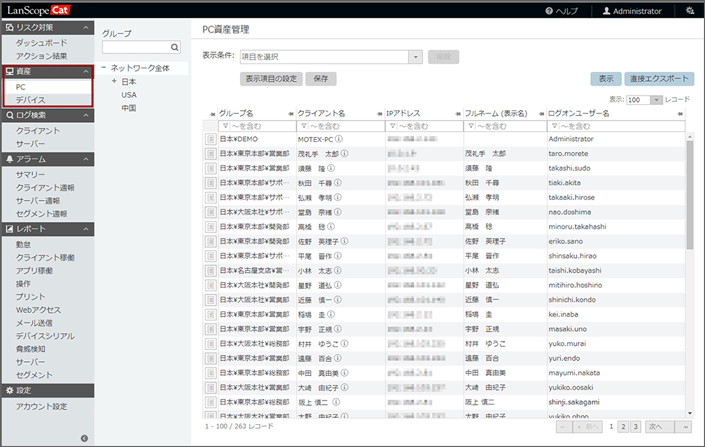This screenshot has width=705, height=447.
Task: Open detail icon for the minoru.takahashi row
Action: [210, 227]
